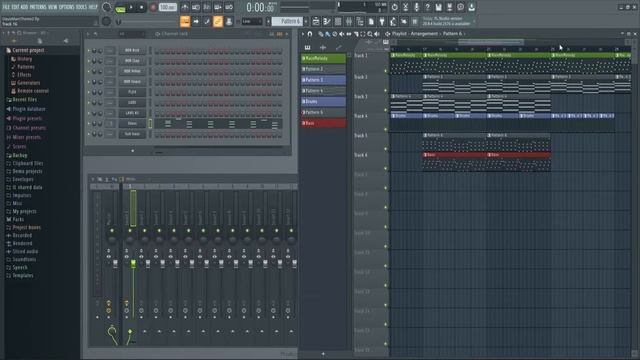The height and width of the screenshot is (360, 640).
Task: Select the 808 Snare channel button
Action: (132, 82)
